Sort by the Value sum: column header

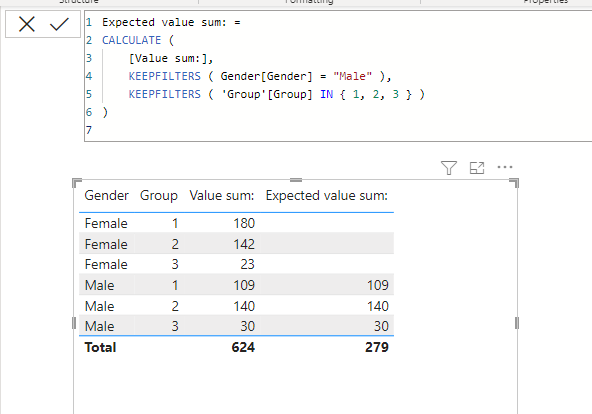[222, 195]
